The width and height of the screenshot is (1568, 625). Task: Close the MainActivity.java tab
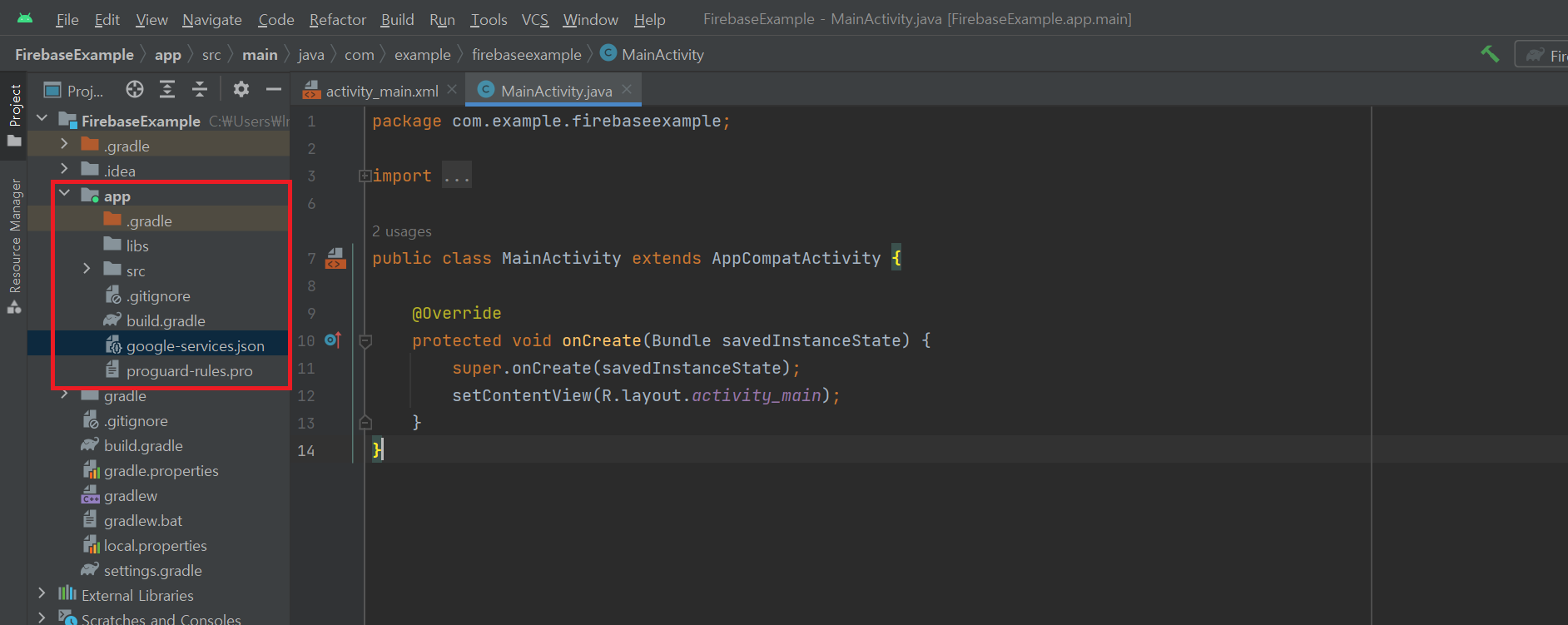pos(627,89)
